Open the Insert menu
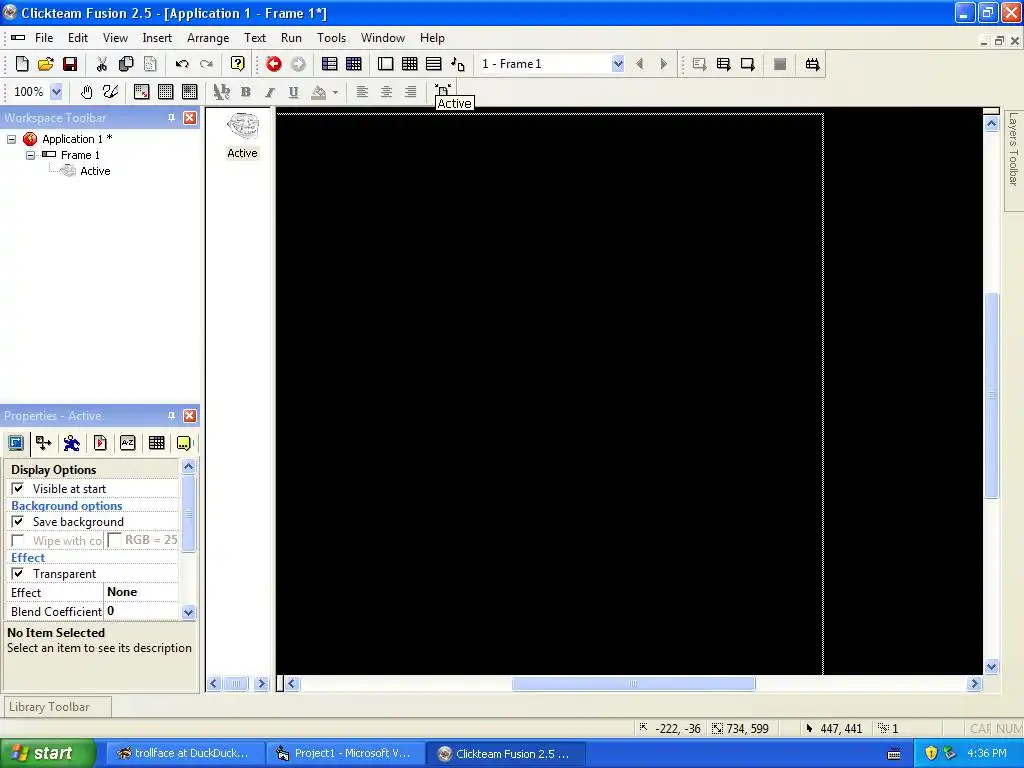 pyautogui.click(x=157, y=38)
